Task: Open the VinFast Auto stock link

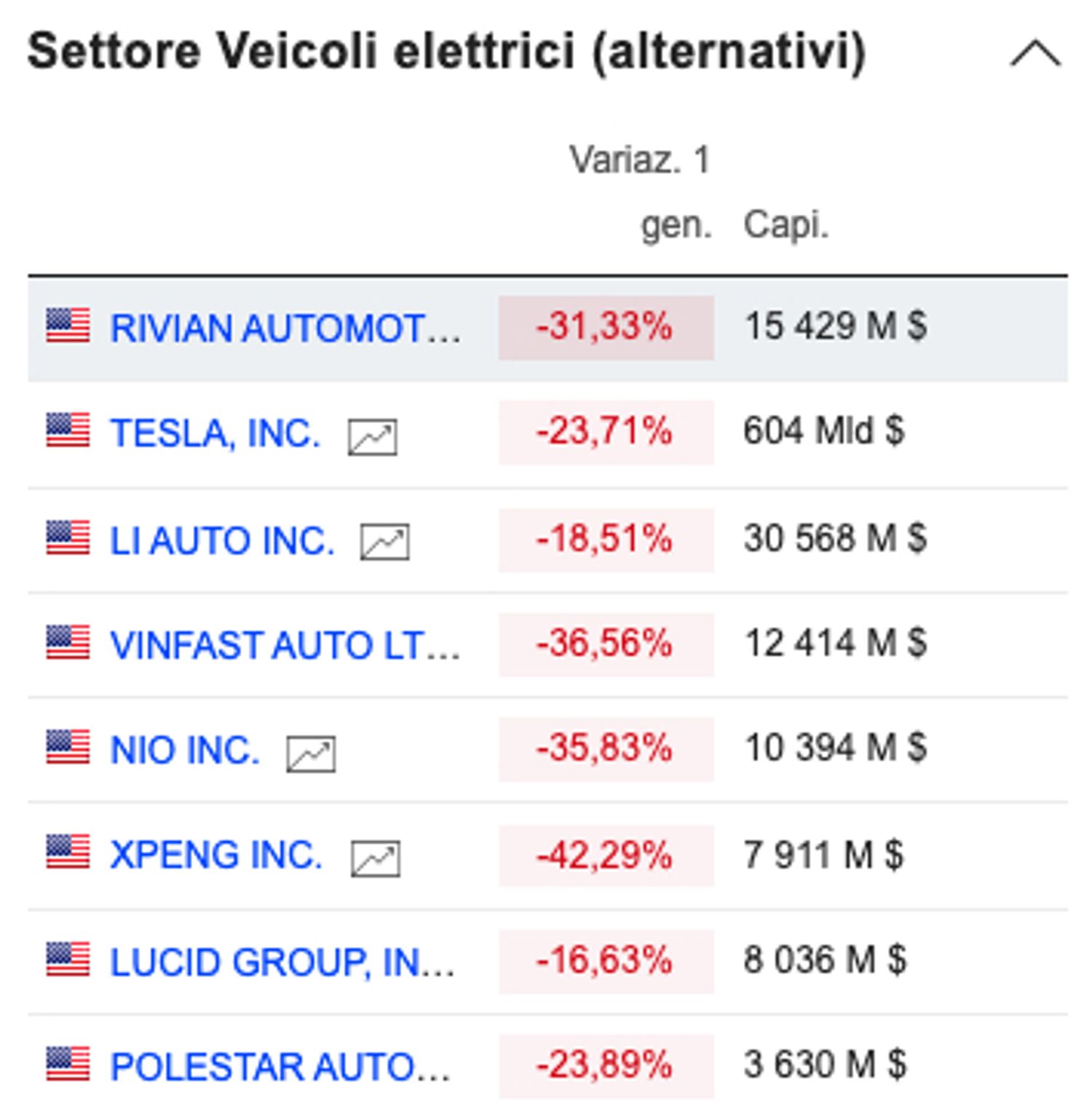Action: (284, 645)
